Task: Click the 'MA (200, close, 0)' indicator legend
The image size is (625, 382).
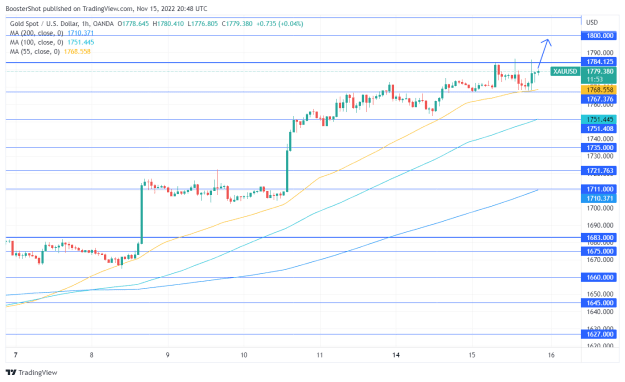Action: 36,33
